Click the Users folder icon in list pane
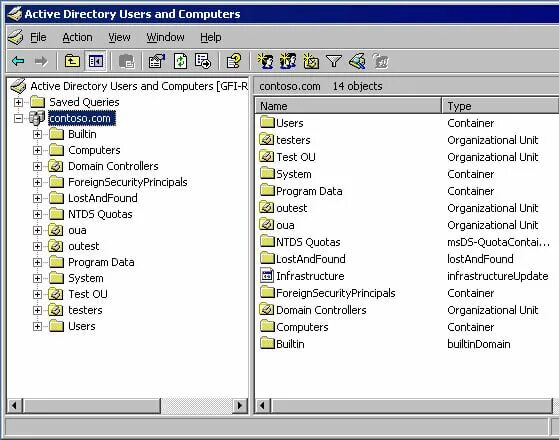 pyautogui.click(x=267, y=122)
